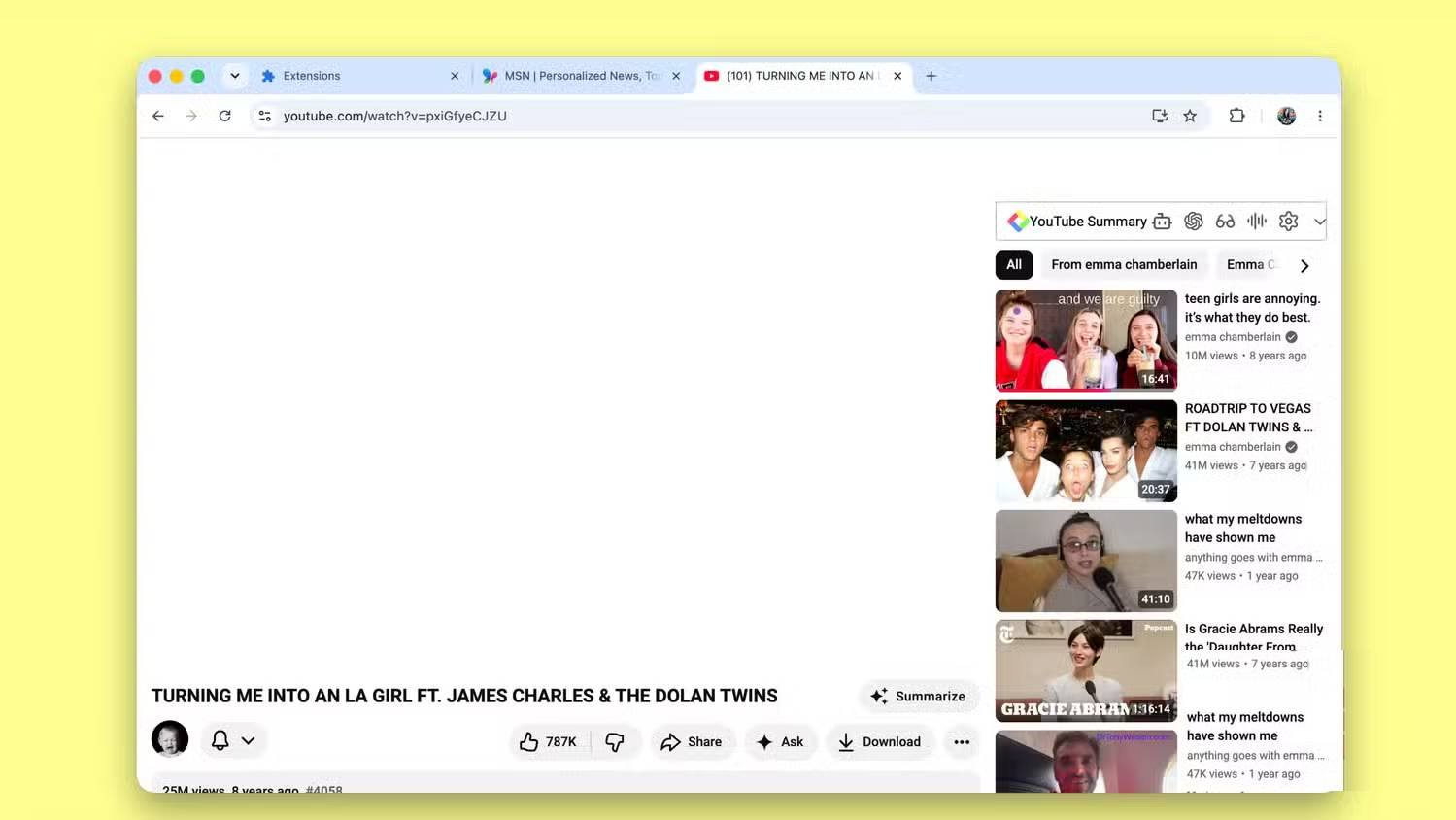Close the MSN tab

click(676, 76)
